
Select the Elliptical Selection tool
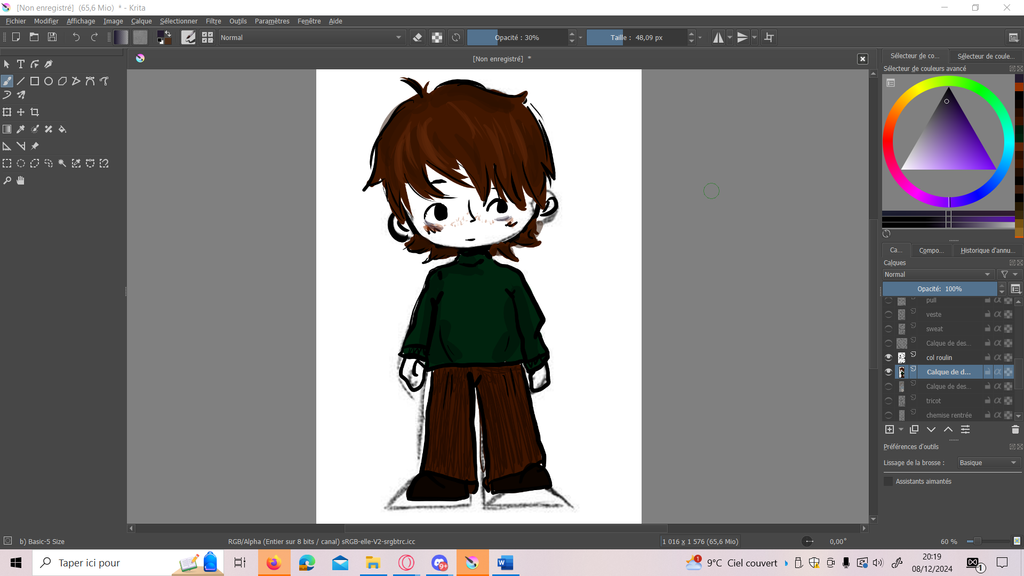21,163
